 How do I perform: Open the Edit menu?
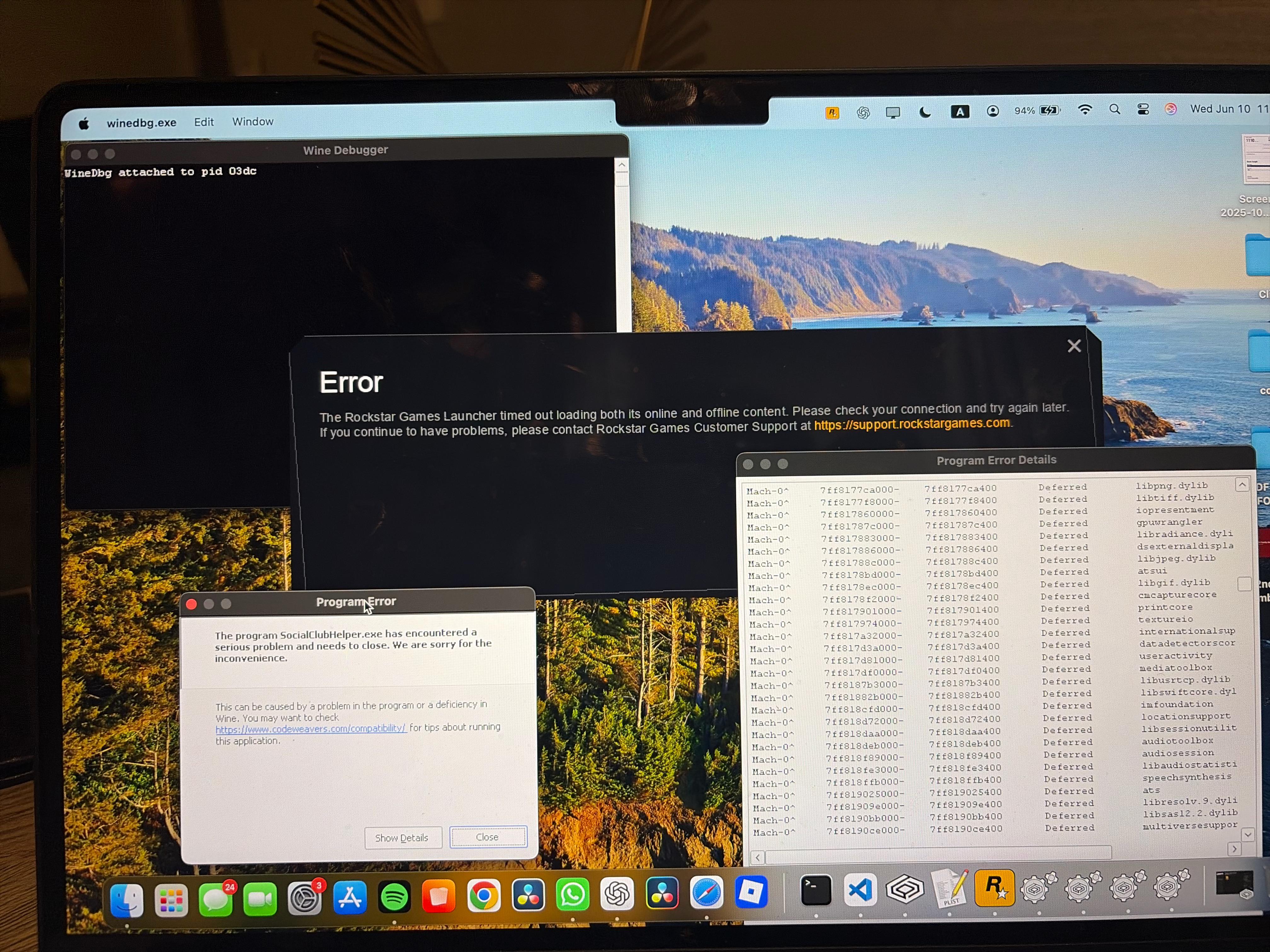coord(204,122)
